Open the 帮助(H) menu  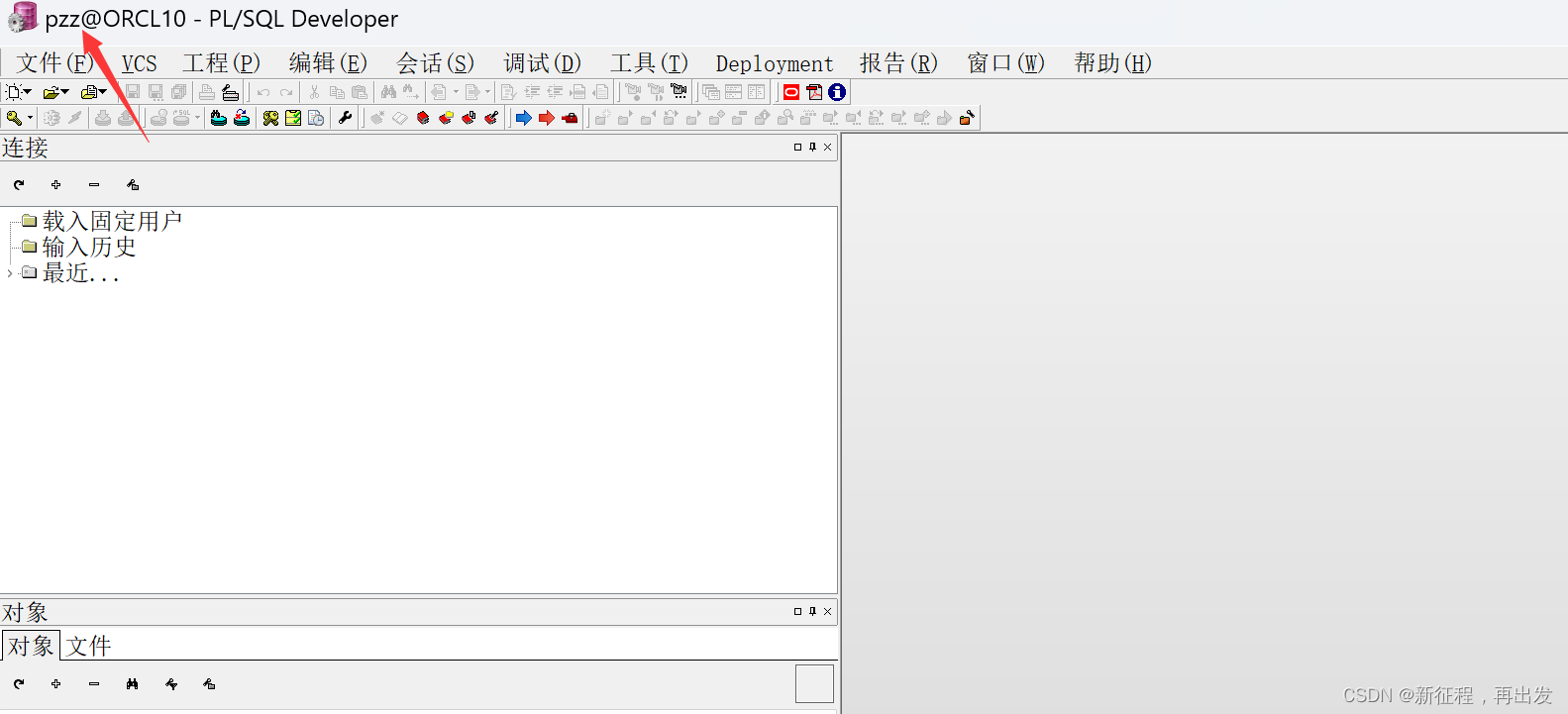coord(1112,63)
